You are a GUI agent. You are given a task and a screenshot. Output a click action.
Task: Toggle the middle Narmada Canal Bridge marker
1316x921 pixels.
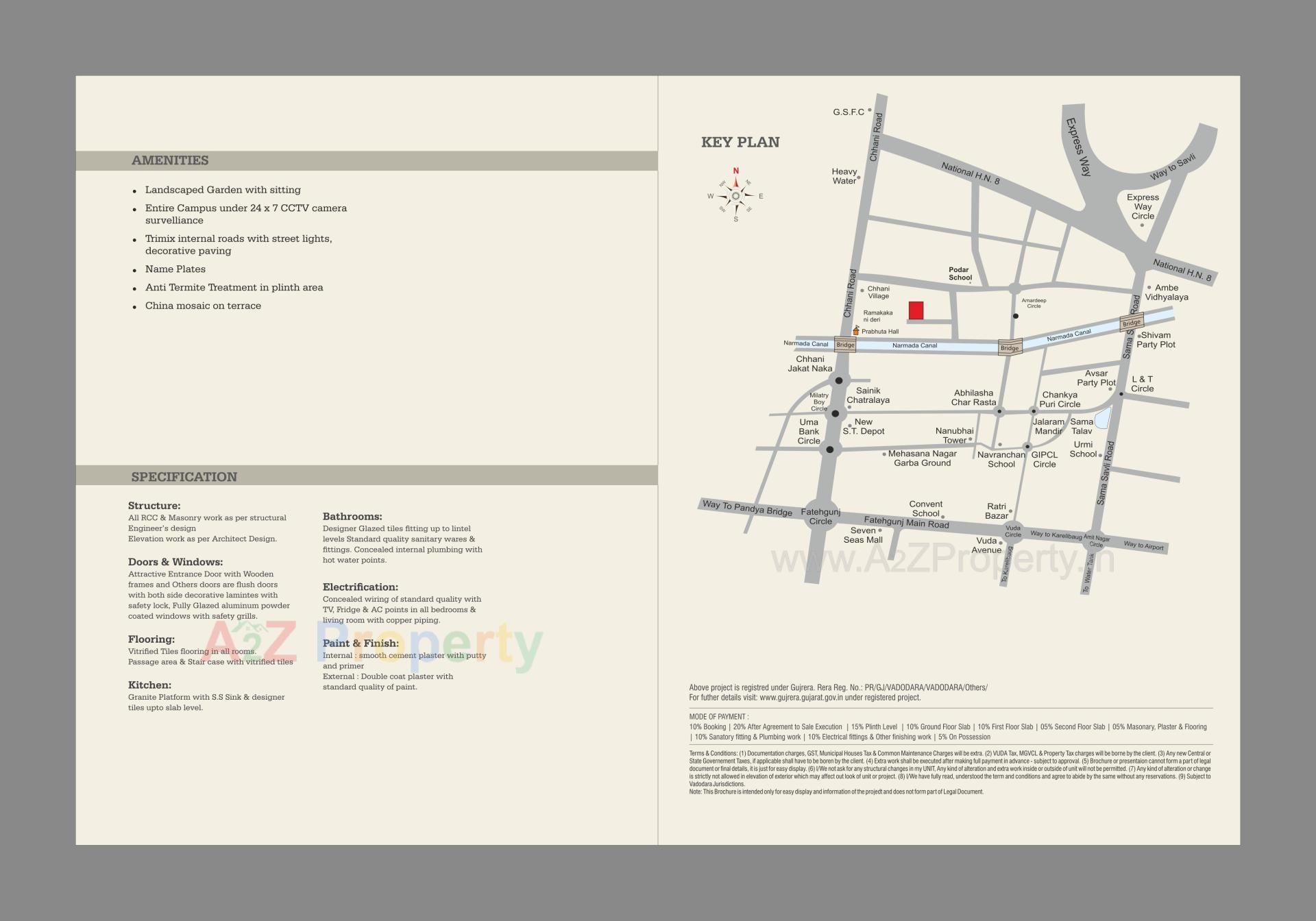point(1010,347)
